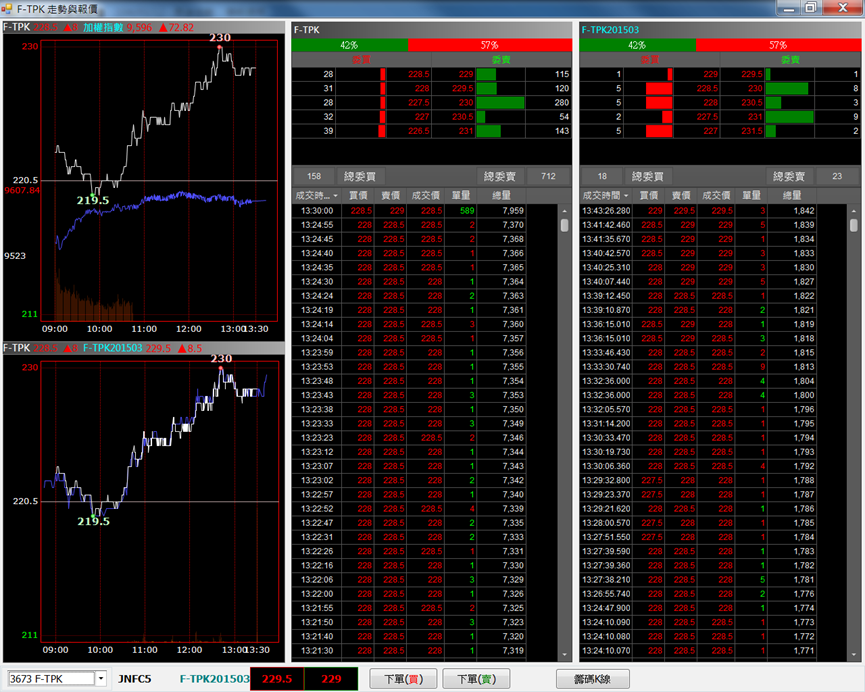
Task: Click the red 57% bar in F-TPK201503 panel
Action: click(777, 45)
